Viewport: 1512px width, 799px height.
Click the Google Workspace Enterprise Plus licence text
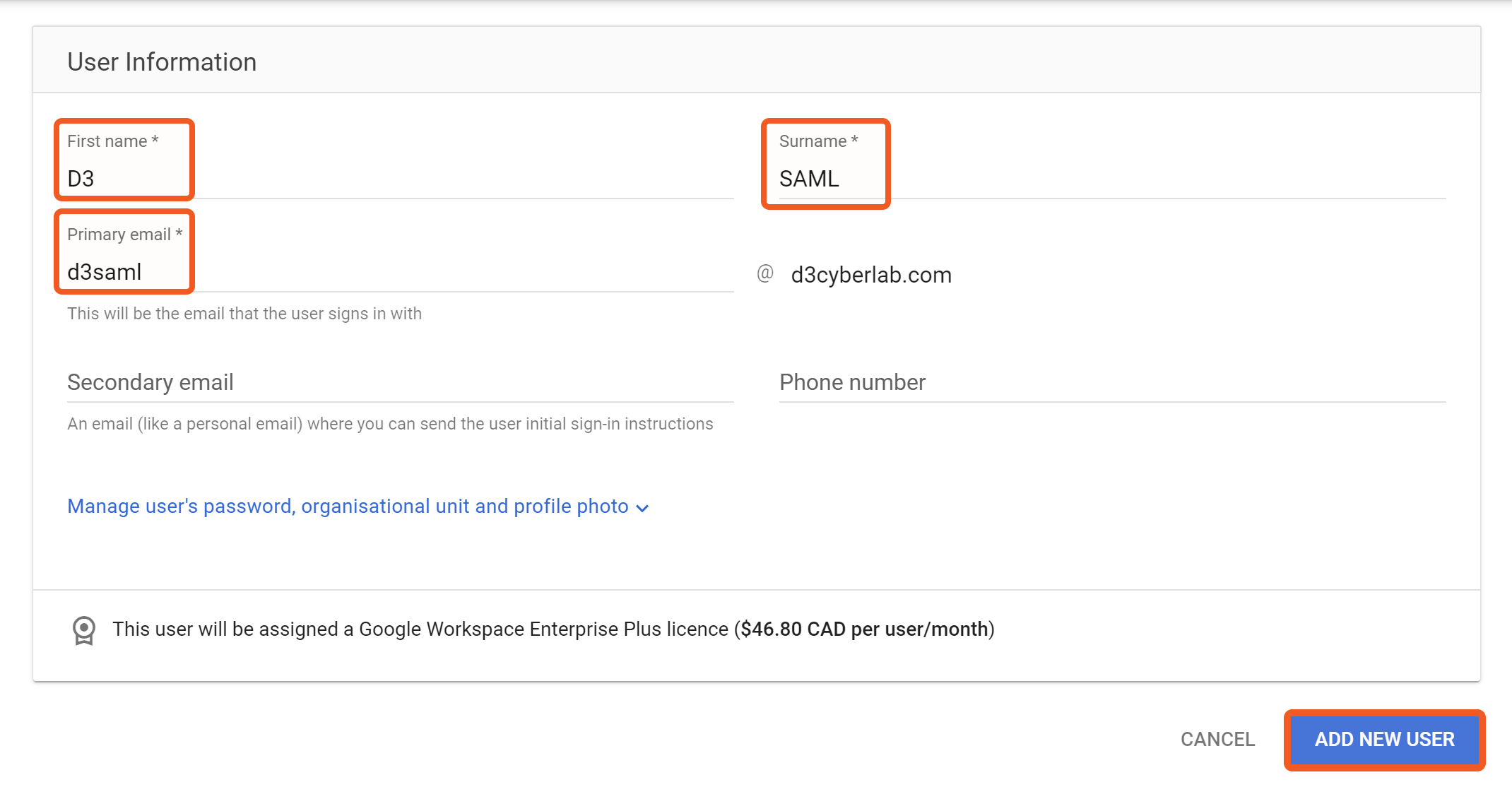click(543, 629)
